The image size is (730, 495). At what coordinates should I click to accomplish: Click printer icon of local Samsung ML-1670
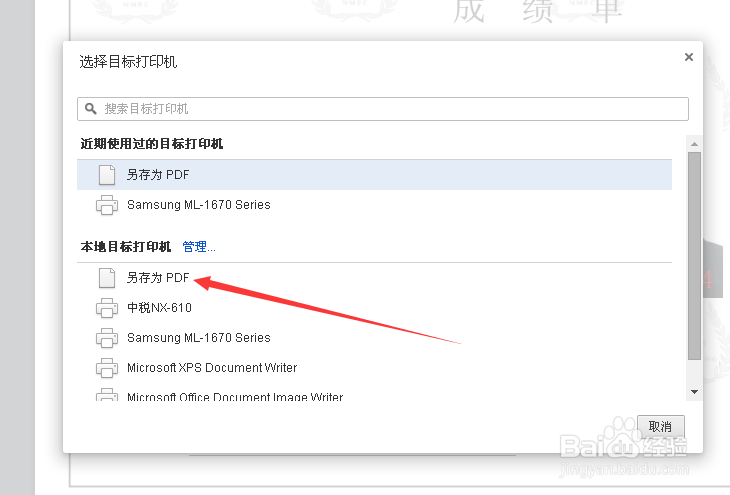[x=107, y=338]
